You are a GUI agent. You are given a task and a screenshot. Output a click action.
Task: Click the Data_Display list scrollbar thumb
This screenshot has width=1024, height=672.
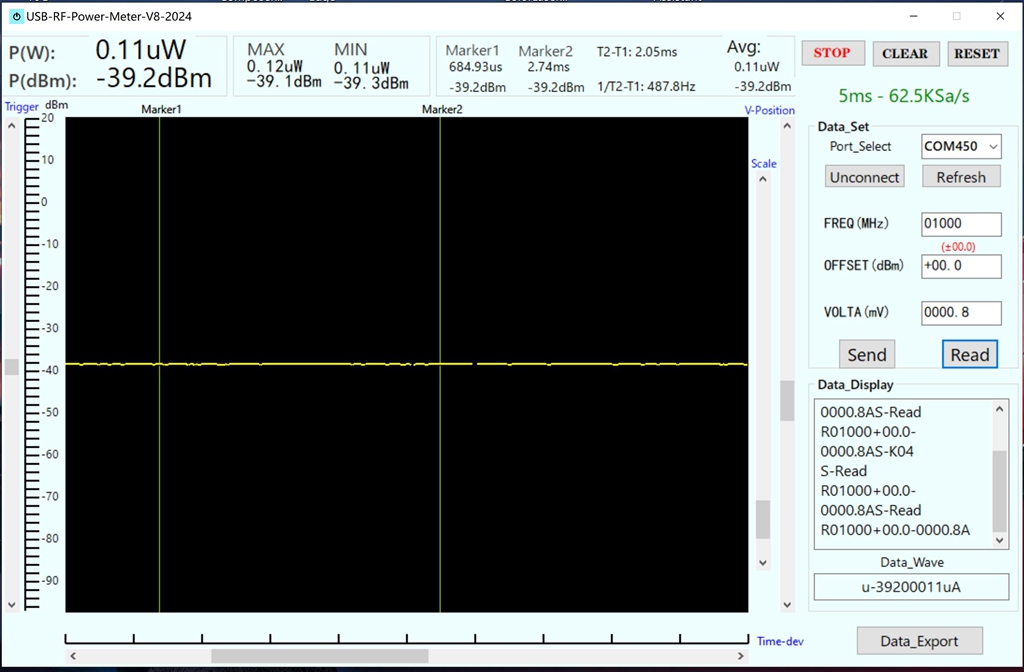(x=999, y=491)
